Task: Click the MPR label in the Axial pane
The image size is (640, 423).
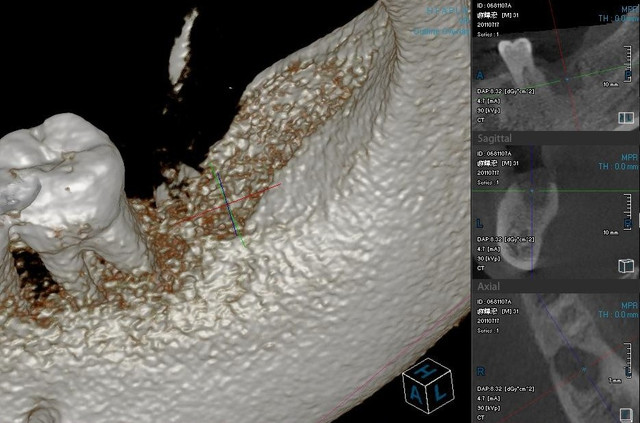Action: (x=629, y=306)
